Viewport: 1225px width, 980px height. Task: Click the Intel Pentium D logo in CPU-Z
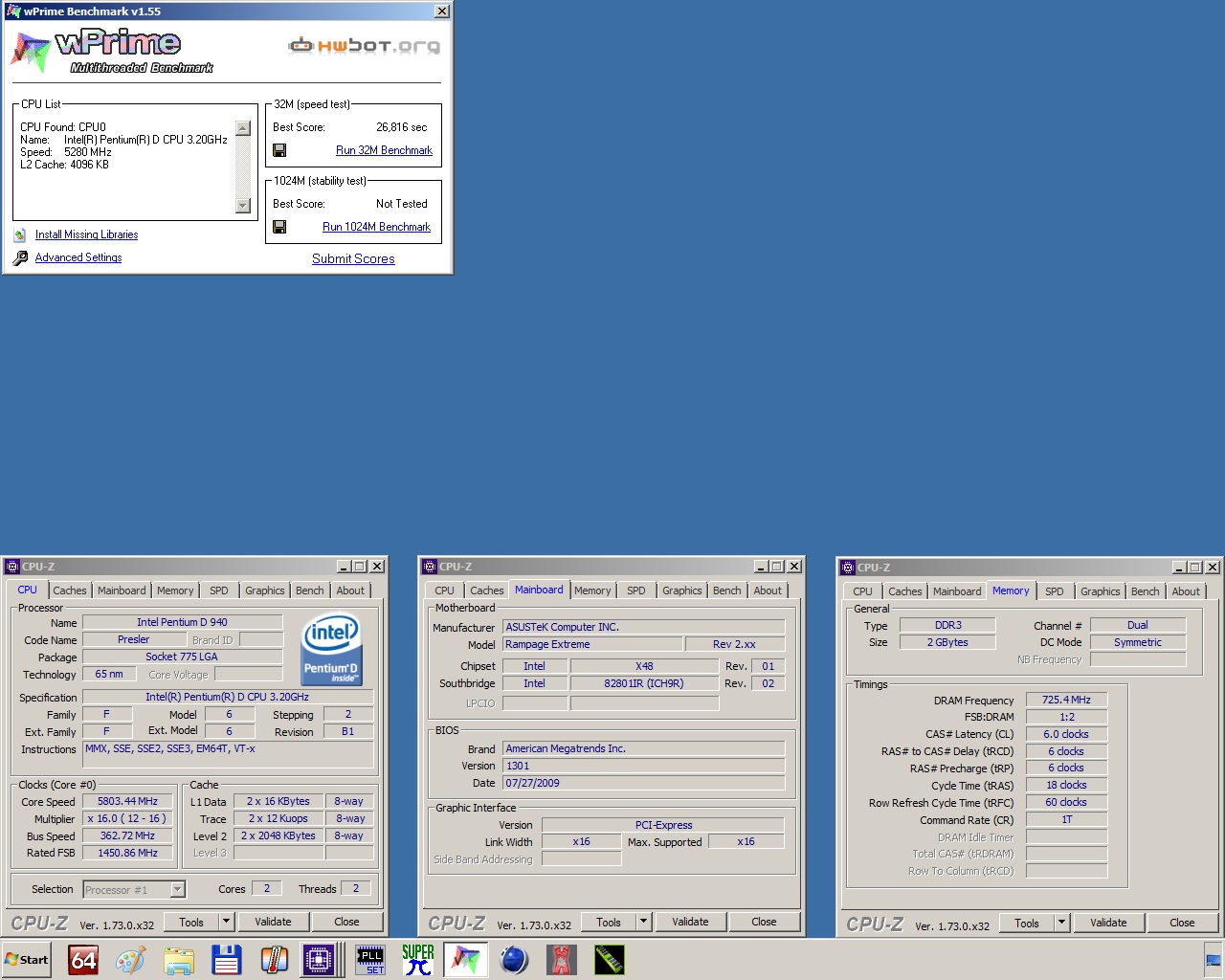point(331,649)
